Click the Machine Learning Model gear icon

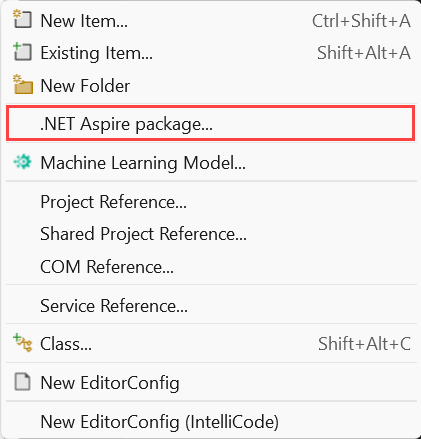(x=23, y=162)
